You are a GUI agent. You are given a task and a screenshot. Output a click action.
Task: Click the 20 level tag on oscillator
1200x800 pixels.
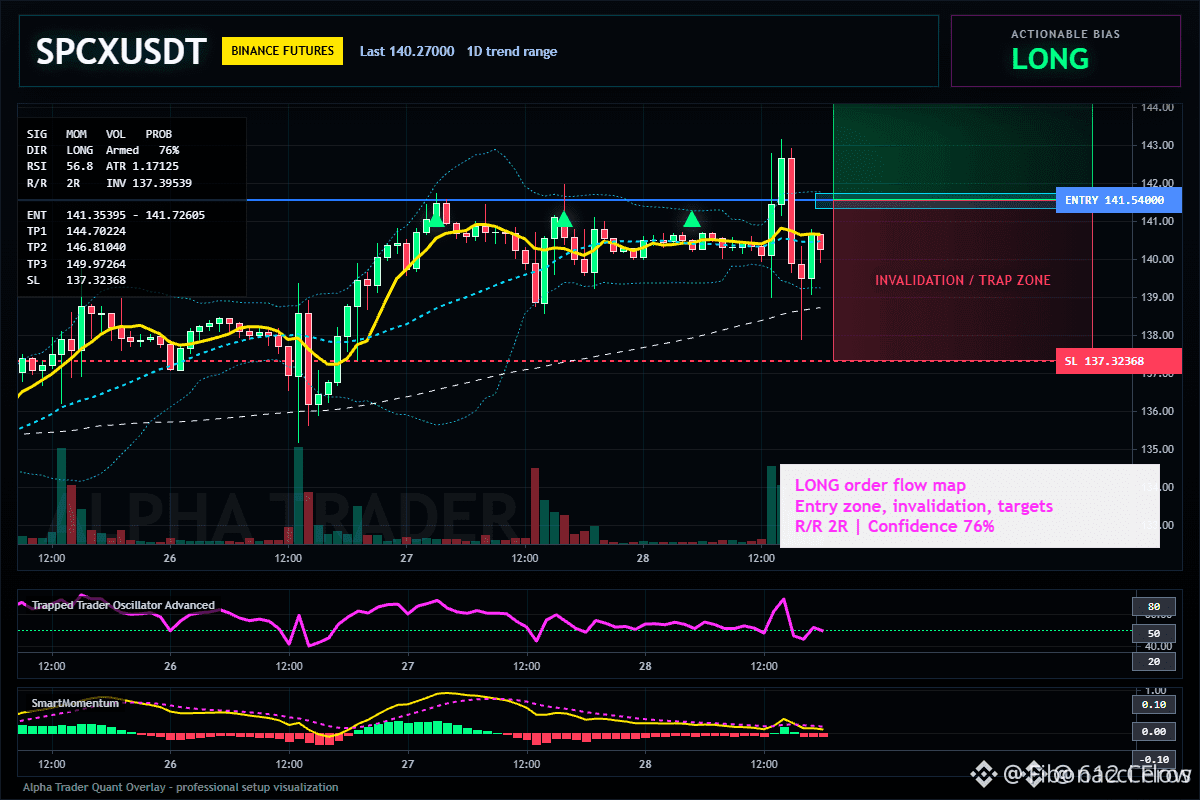(x=1153, y=662)
